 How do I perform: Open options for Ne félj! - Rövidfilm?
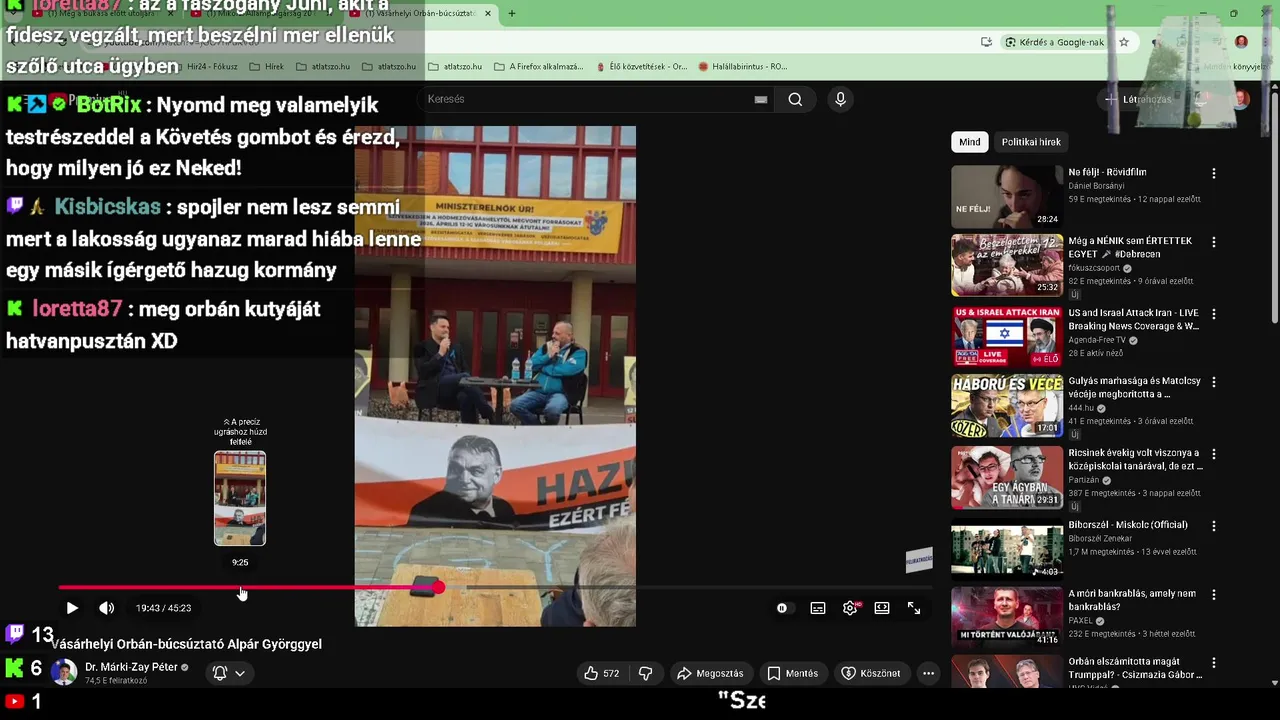point(1214,173)
